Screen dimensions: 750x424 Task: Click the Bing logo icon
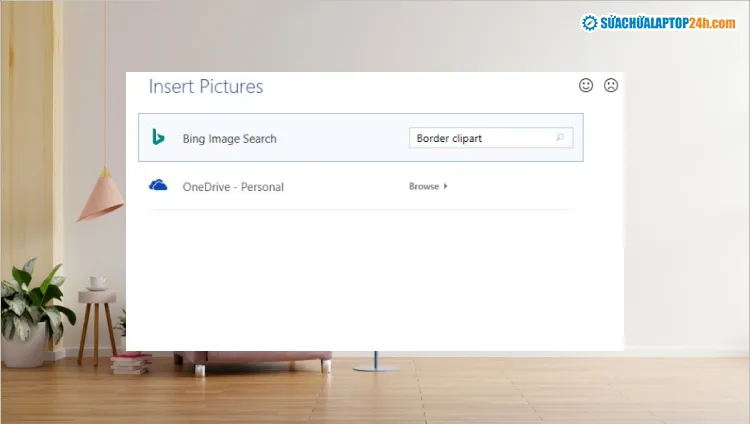[158, 138]
